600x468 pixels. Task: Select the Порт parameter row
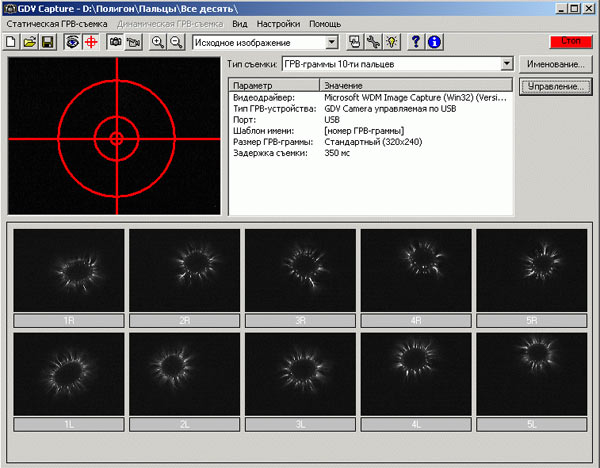click(x=370, y=120)
